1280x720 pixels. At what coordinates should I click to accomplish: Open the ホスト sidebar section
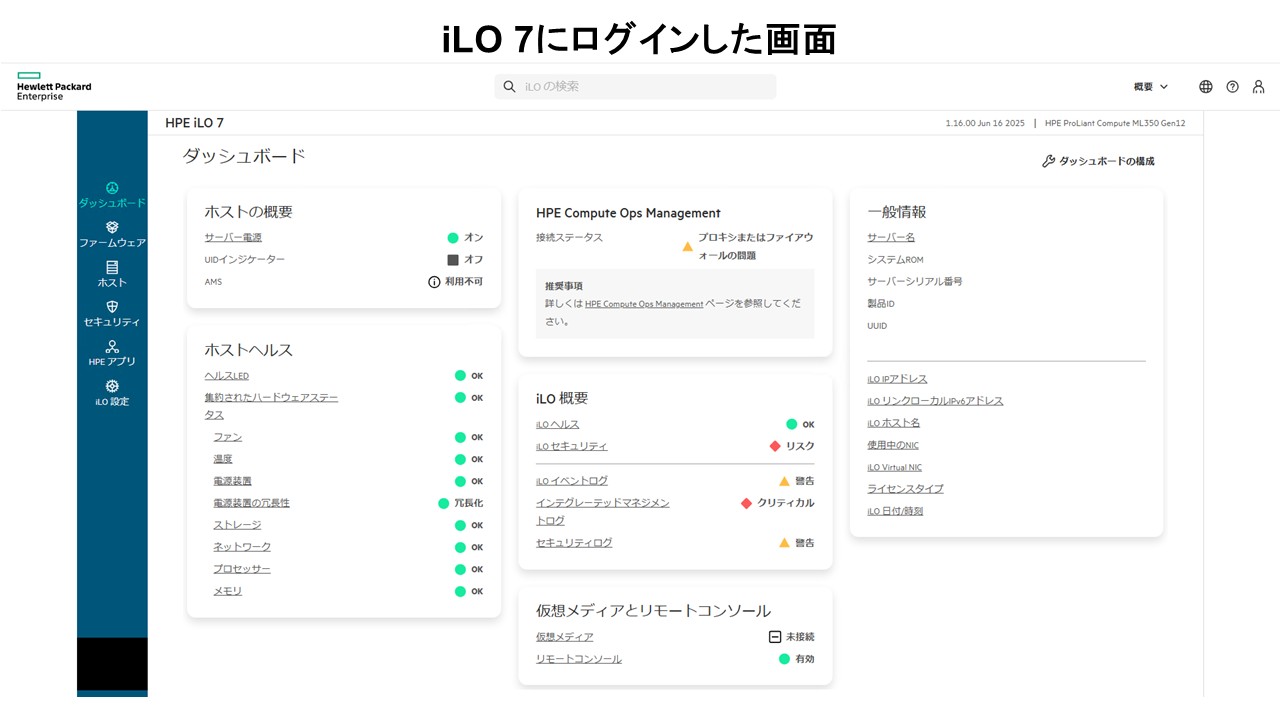coord(112,275)
